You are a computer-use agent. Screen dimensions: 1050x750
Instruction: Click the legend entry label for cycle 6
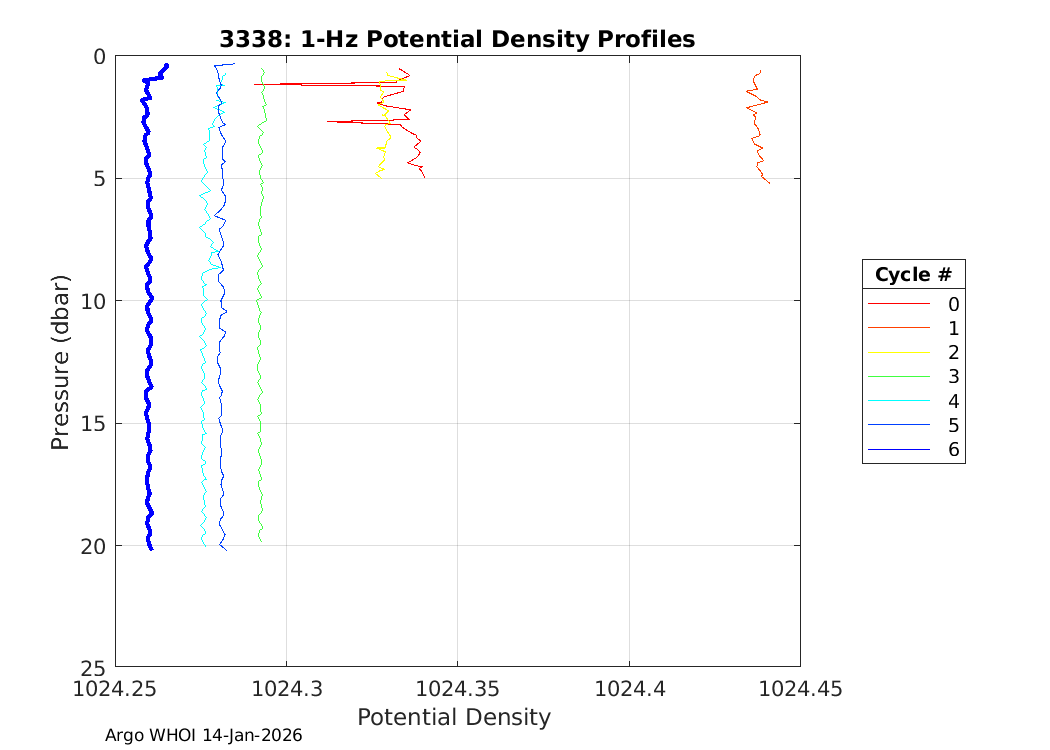(953, 450)
